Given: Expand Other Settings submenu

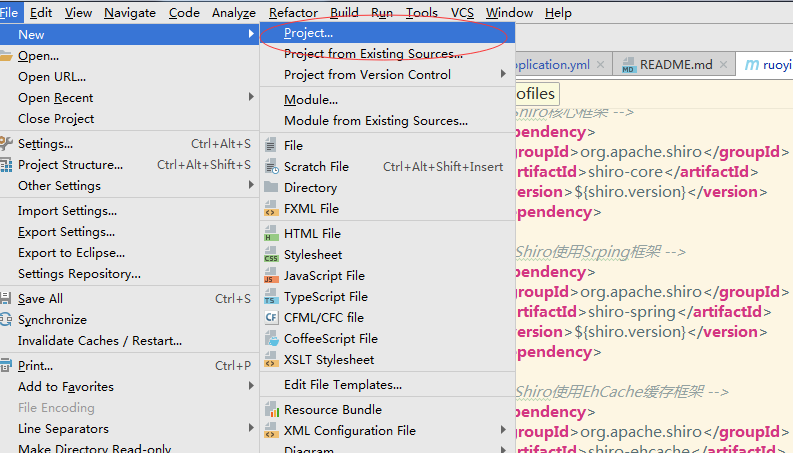Looking at the screenshot, I should click(x=251, y=185).
